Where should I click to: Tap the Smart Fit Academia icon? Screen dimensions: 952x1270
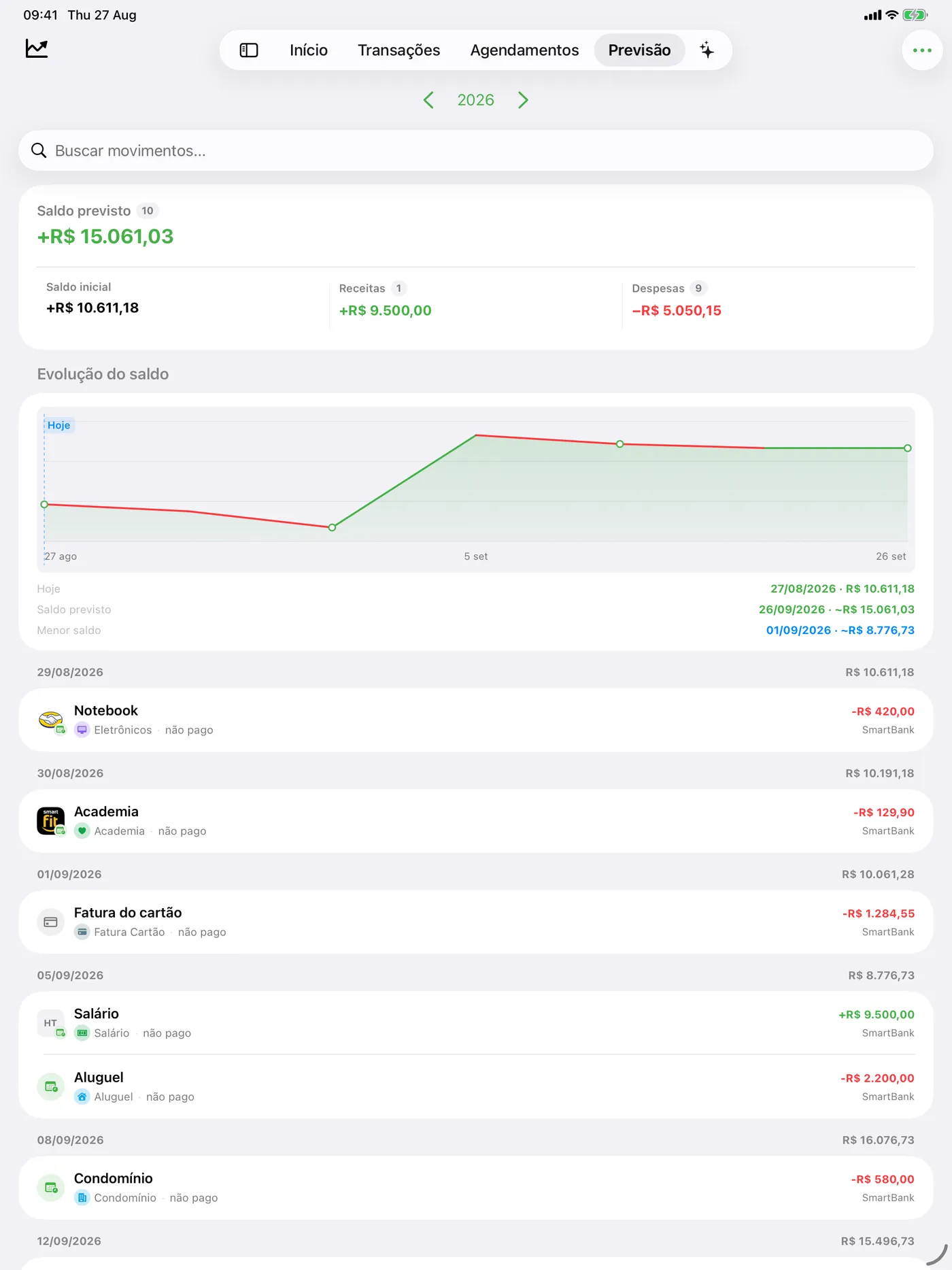(51, 821)
